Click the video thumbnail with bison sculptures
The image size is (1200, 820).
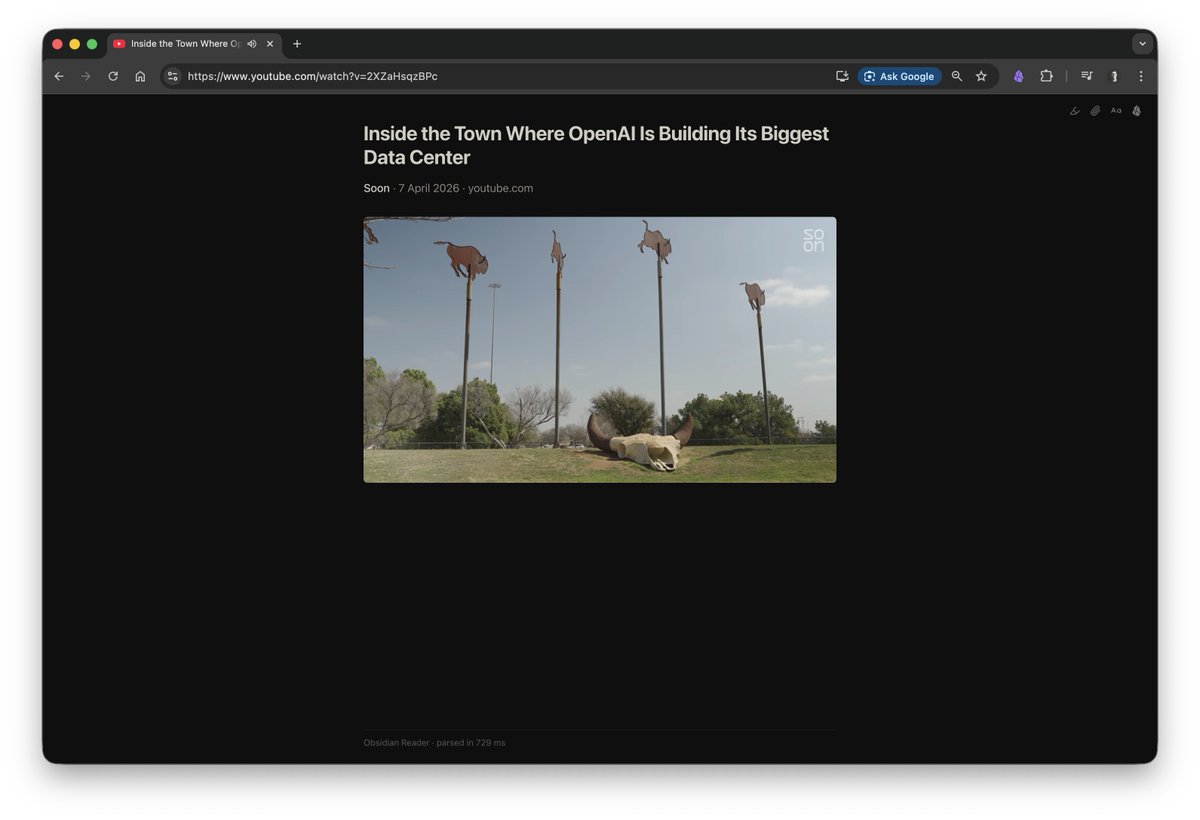(x=600, y=350)
